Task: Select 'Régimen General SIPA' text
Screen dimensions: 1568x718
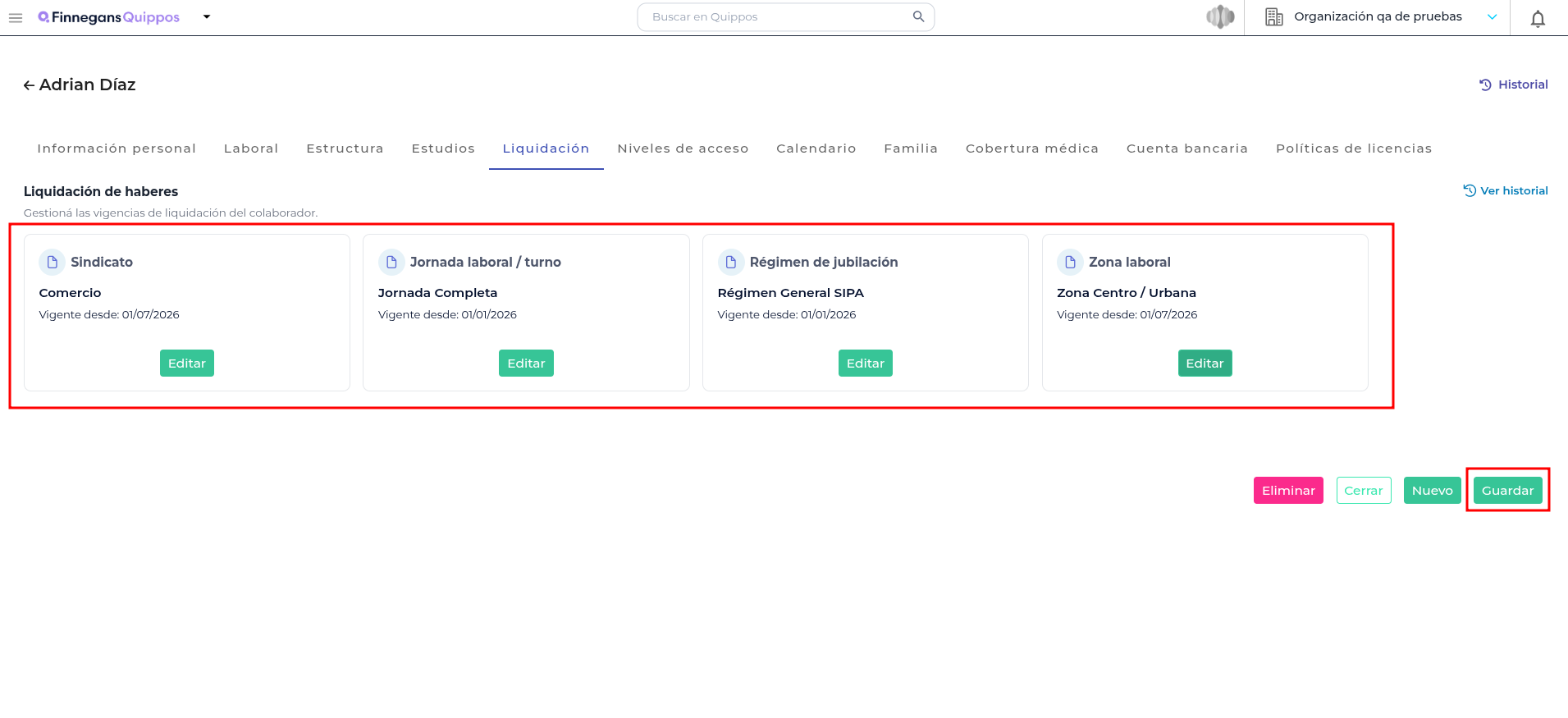Action: (x=791, y=293)
